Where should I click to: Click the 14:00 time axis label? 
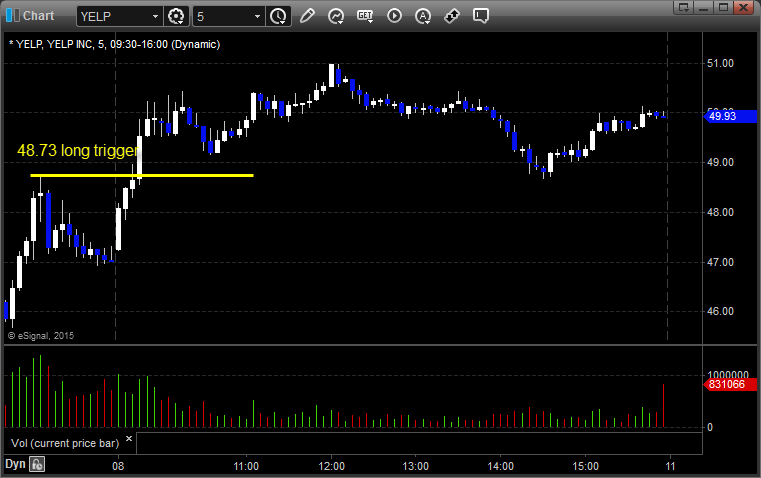[x=500, y=466]
